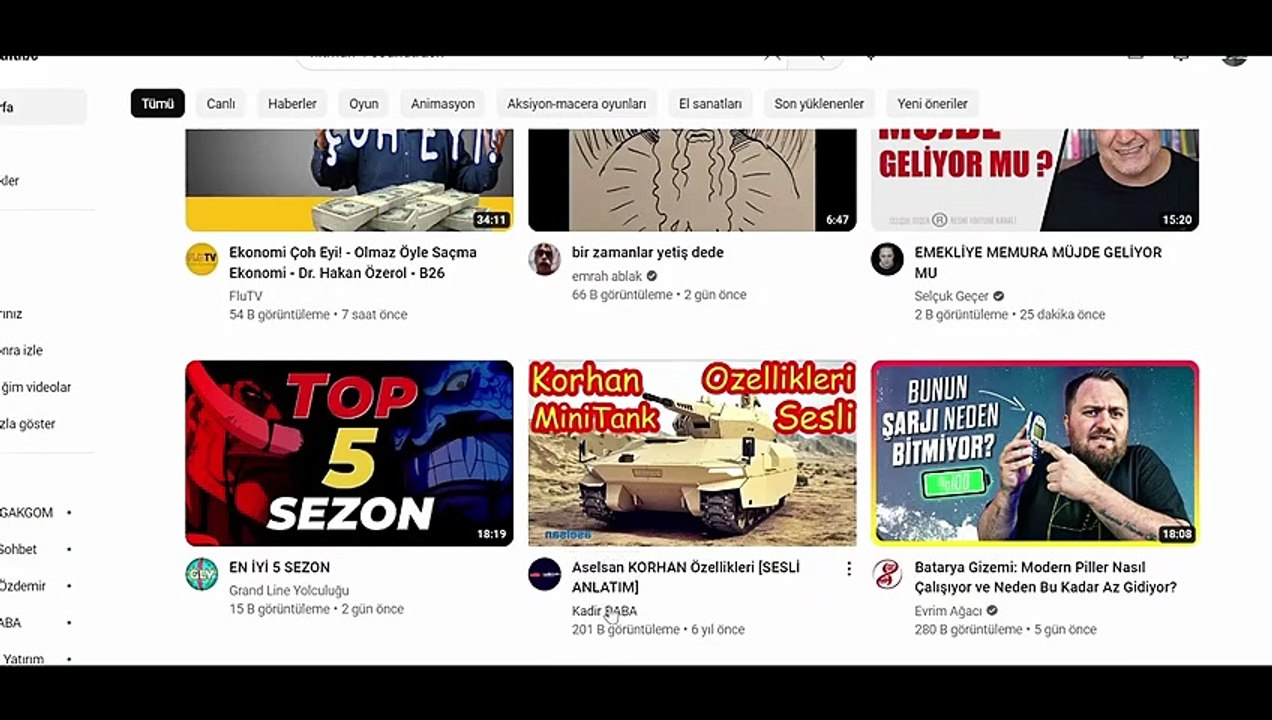Select the Tümü filter chip
Image resolution: width=1272 pixels, height=720 pixels.
(157, 103)
